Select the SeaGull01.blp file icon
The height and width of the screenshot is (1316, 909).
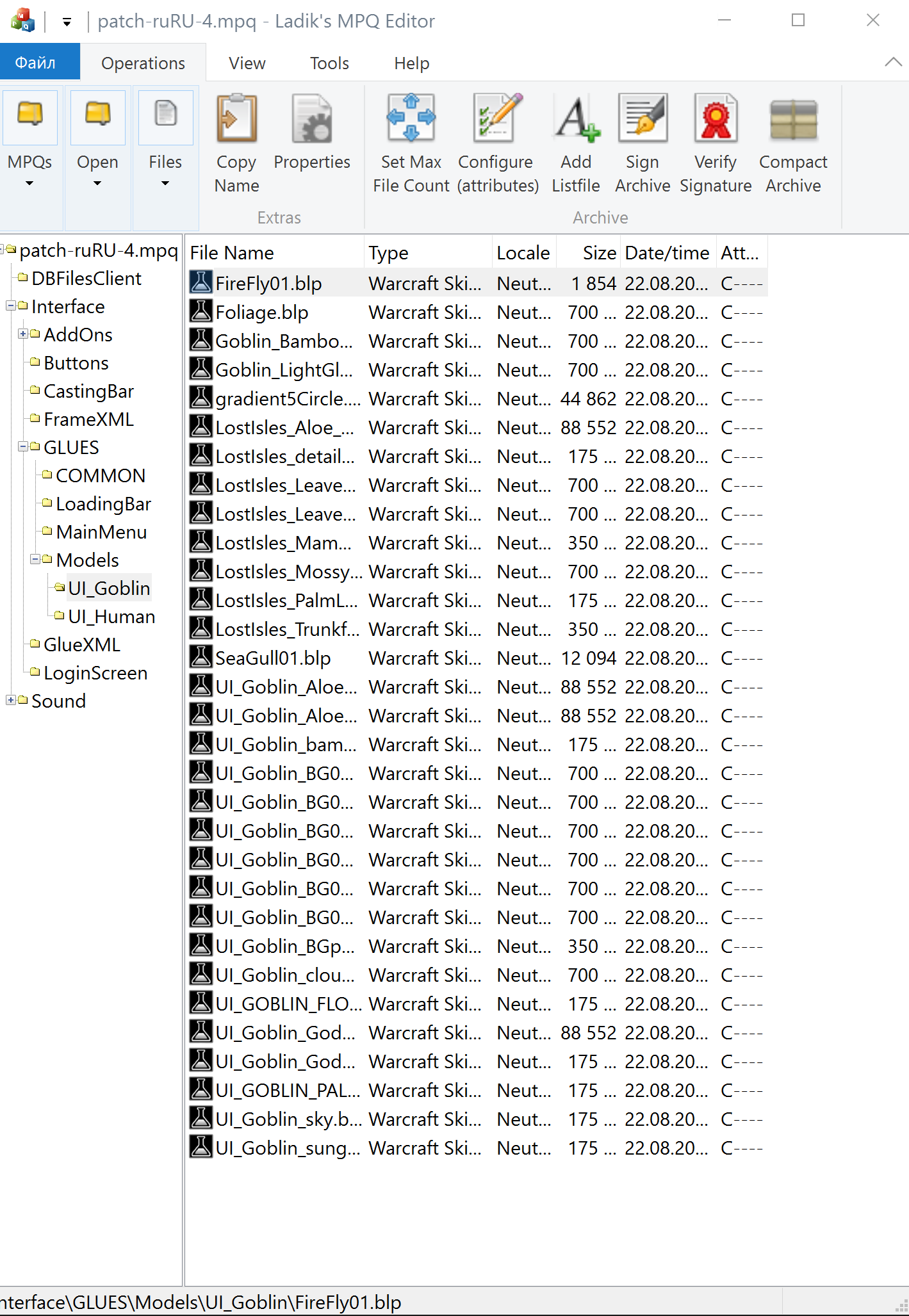(201, 658)
